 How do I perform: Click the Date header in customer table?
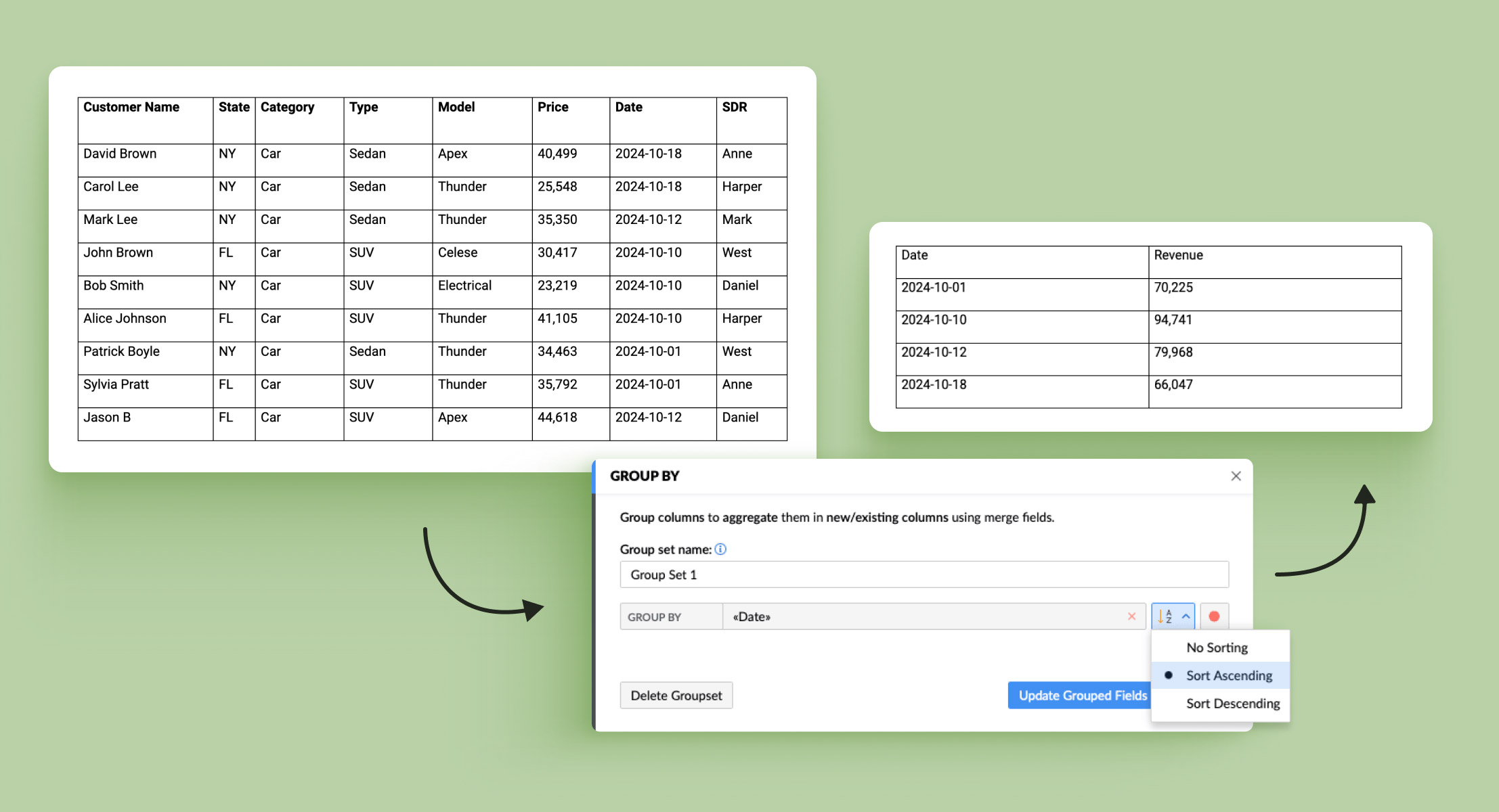(x=664, y=120)
